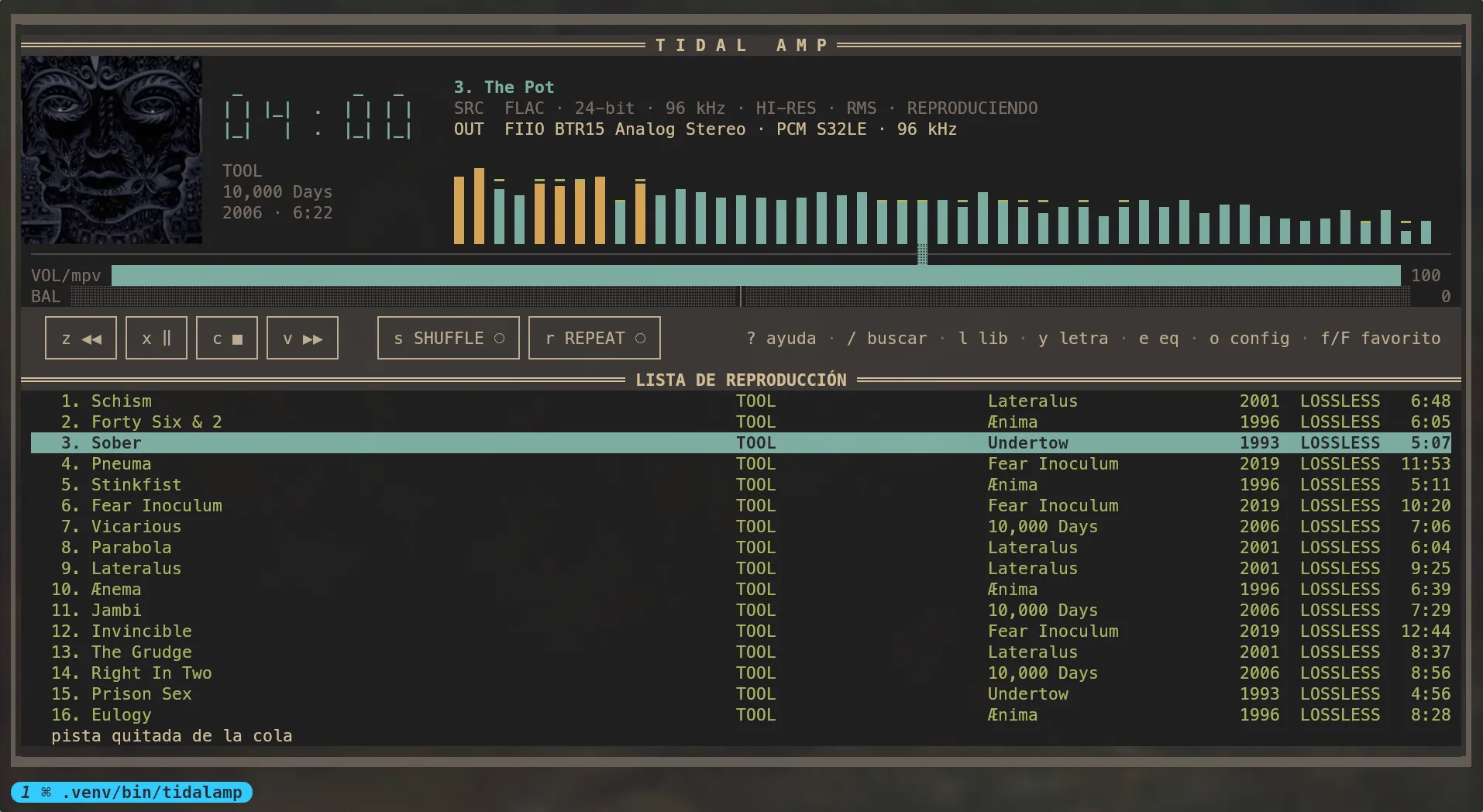Select track 5 Stinkfist
Image resolution: width=1483 pixels, height=812 pixels.
741,485
